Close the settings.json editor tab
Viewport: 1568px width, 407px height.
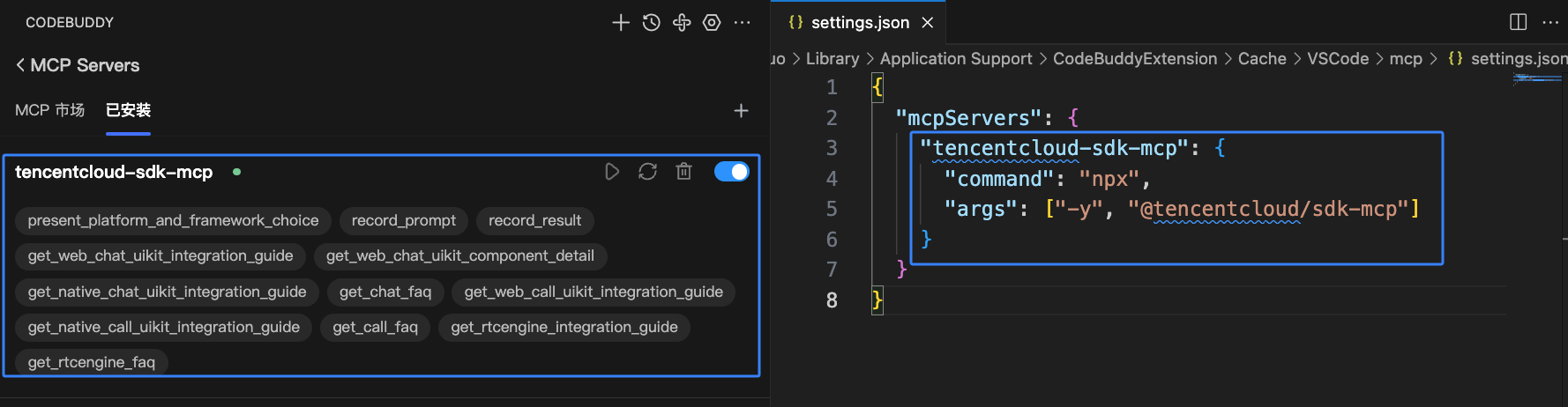(x=928, y=23)
